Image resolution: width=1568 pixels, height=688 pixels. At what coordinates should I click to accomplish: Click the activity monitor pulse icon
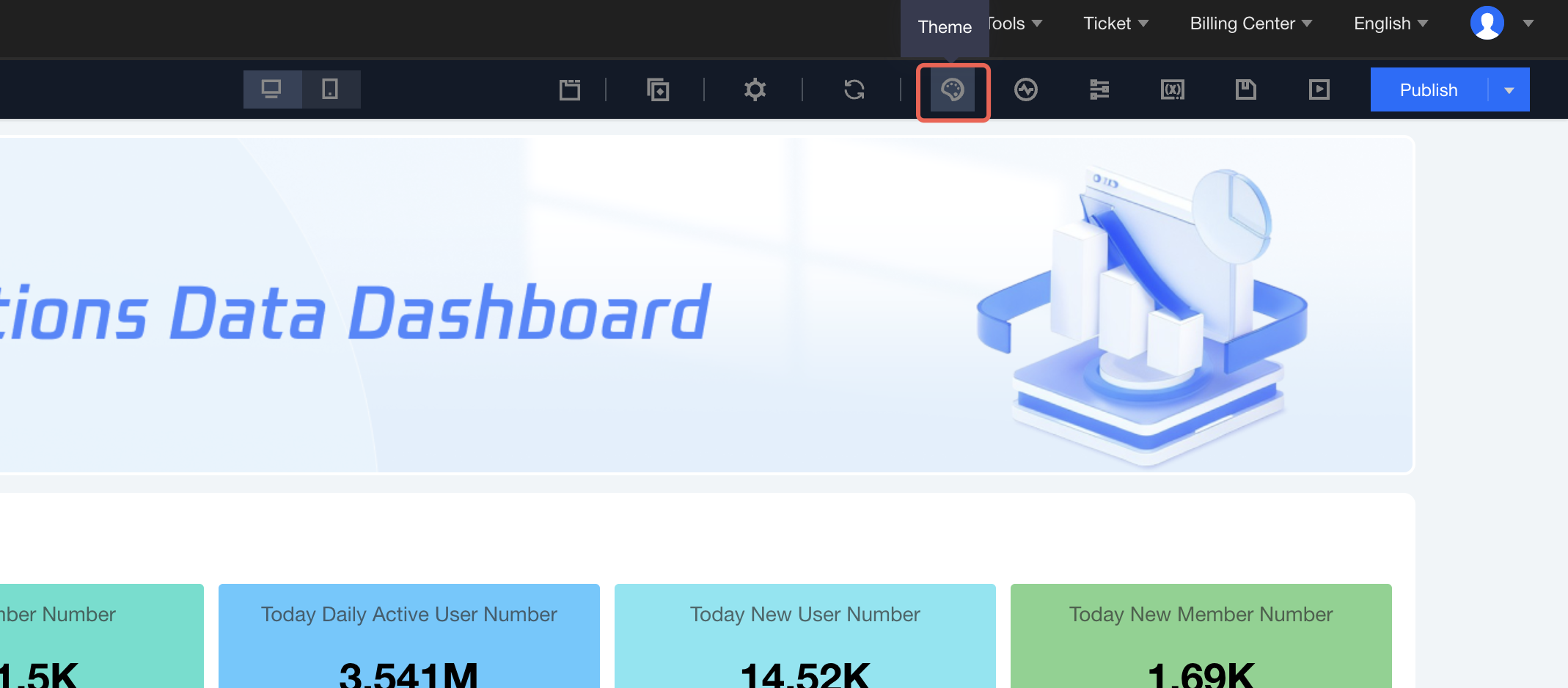[x=1026, y=89]
